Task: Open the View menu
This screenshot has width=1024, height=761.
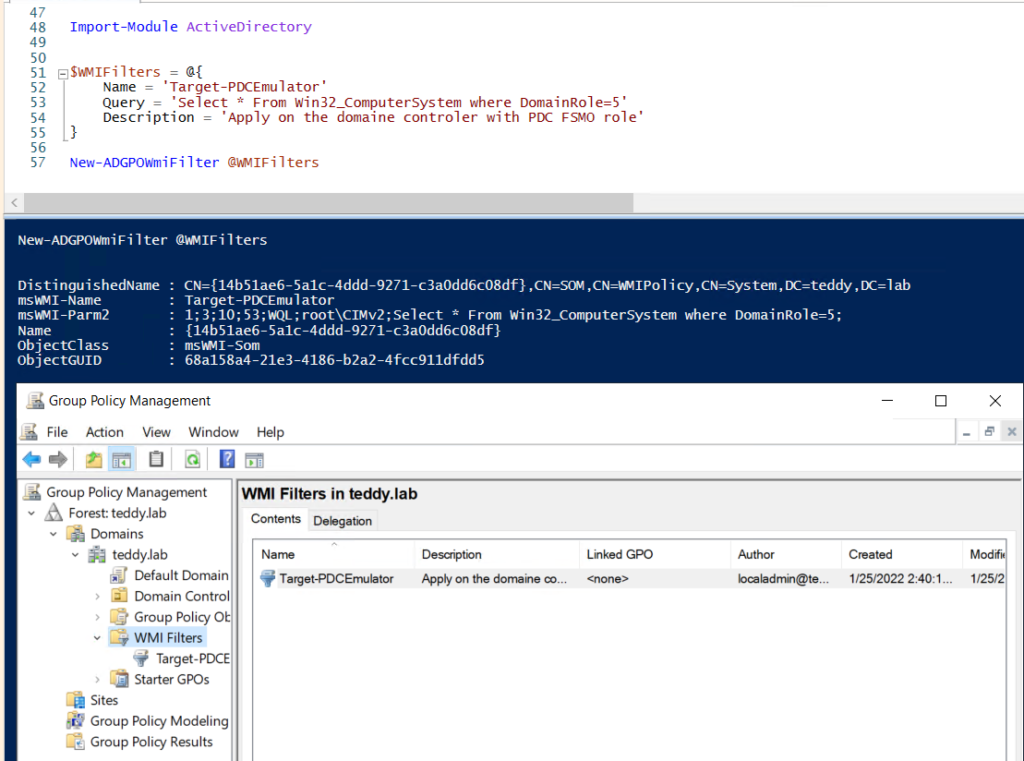Action: tap(156, 432)
